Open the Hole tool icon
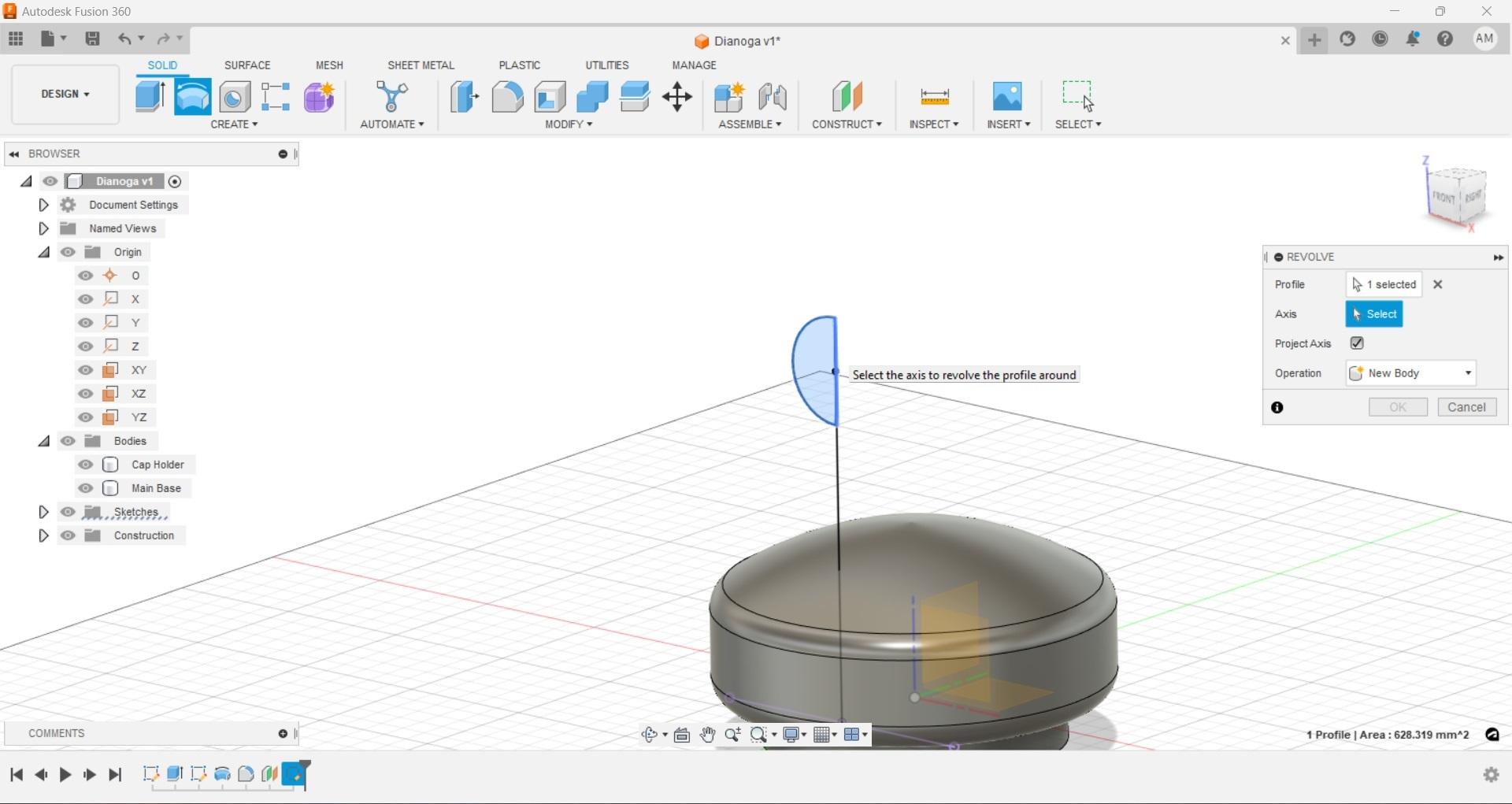This screenshot has width=1512, height=804. point(235,97)
